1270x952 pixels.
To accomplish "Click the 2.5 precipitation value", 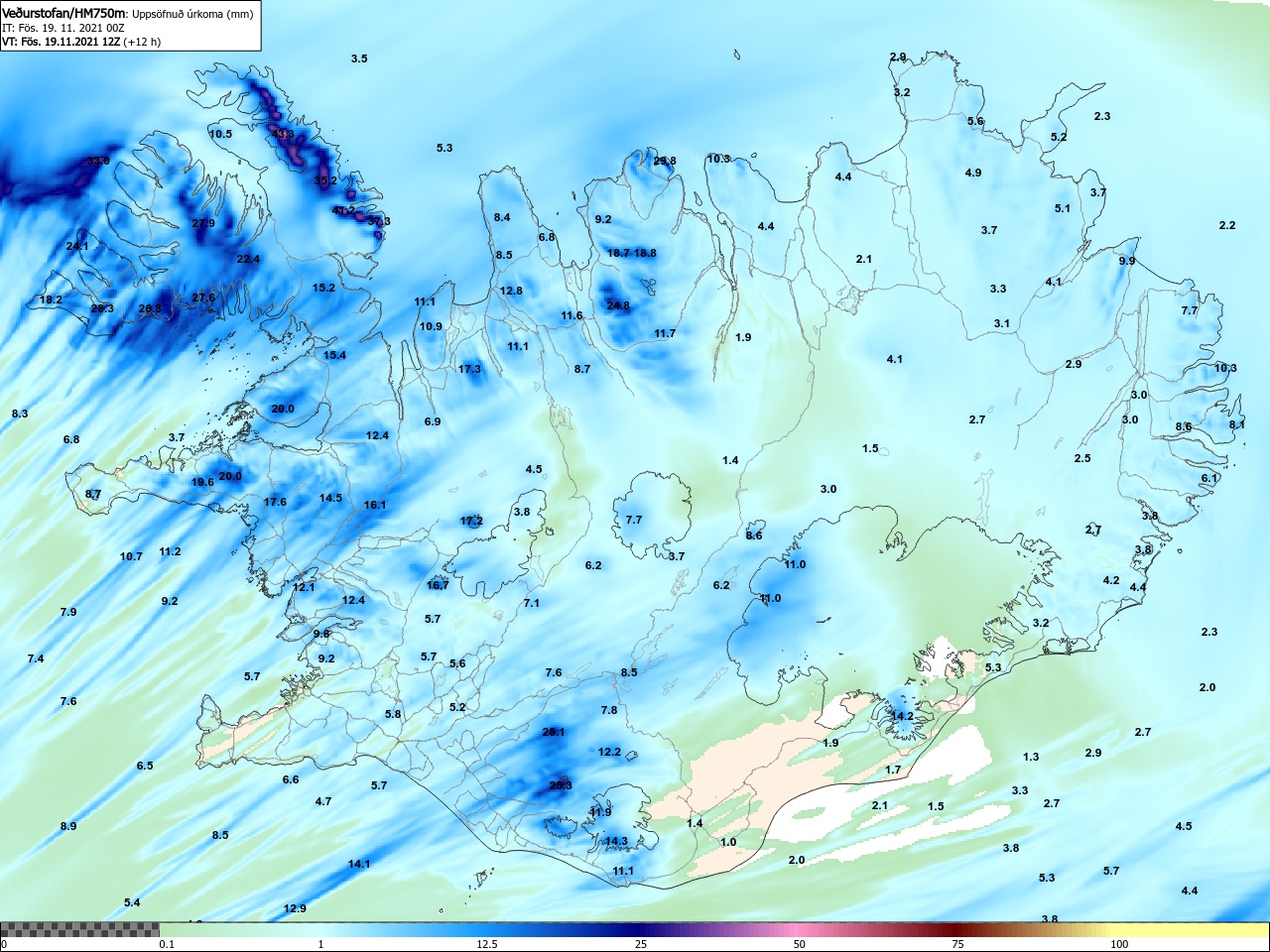I will tap(1082, 458).
